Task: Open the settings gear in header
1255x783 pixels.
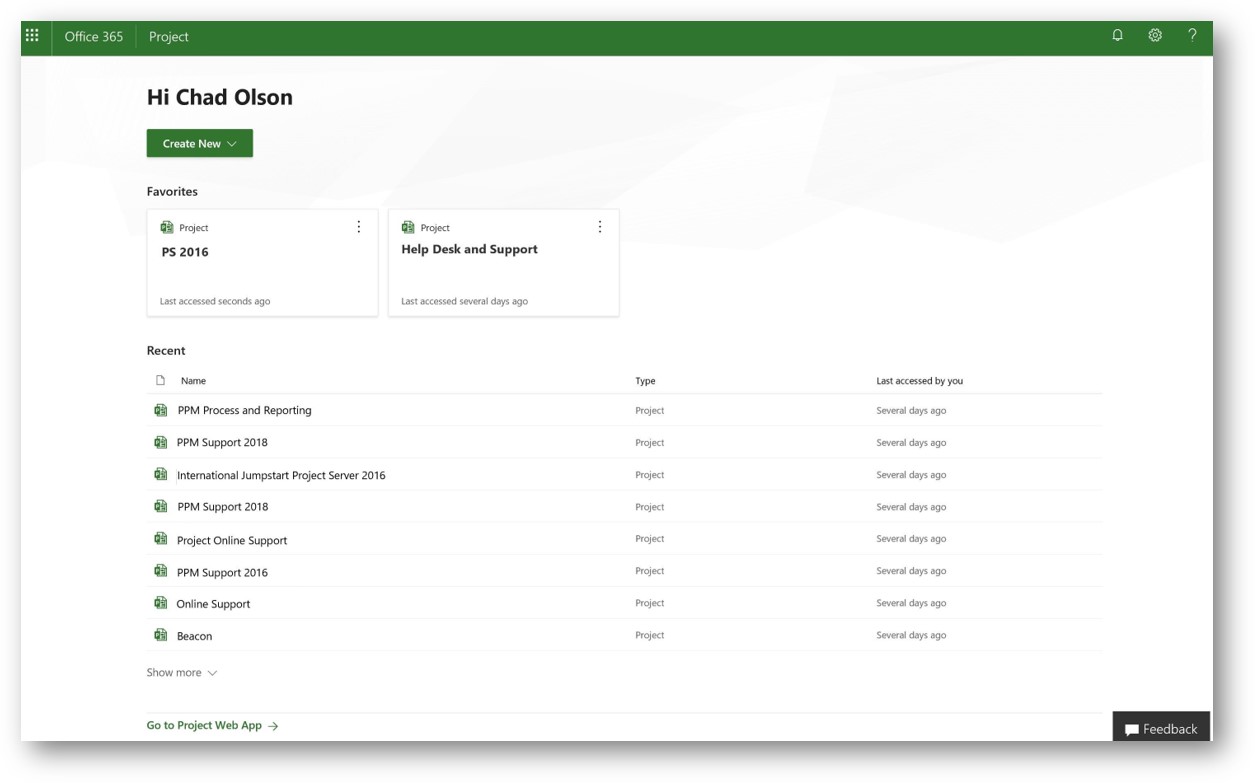Action: pos(1155,36)
